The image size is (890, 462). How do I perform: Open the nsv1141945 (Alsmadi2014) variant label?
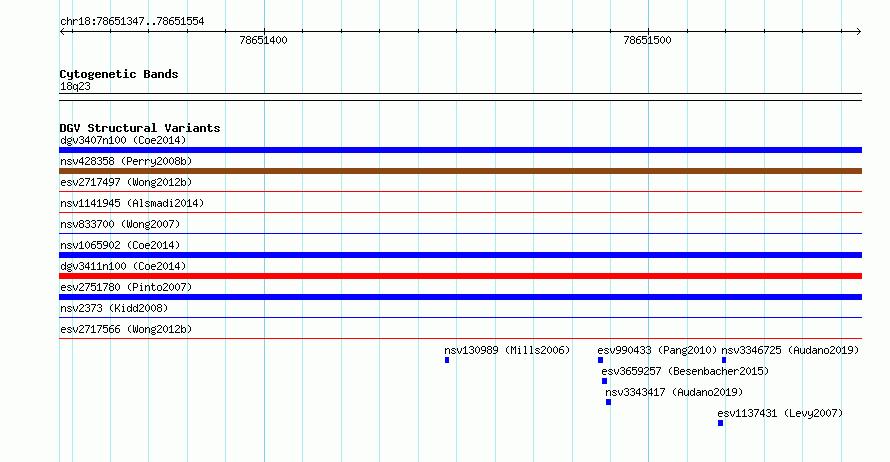[x=132, y=203]
